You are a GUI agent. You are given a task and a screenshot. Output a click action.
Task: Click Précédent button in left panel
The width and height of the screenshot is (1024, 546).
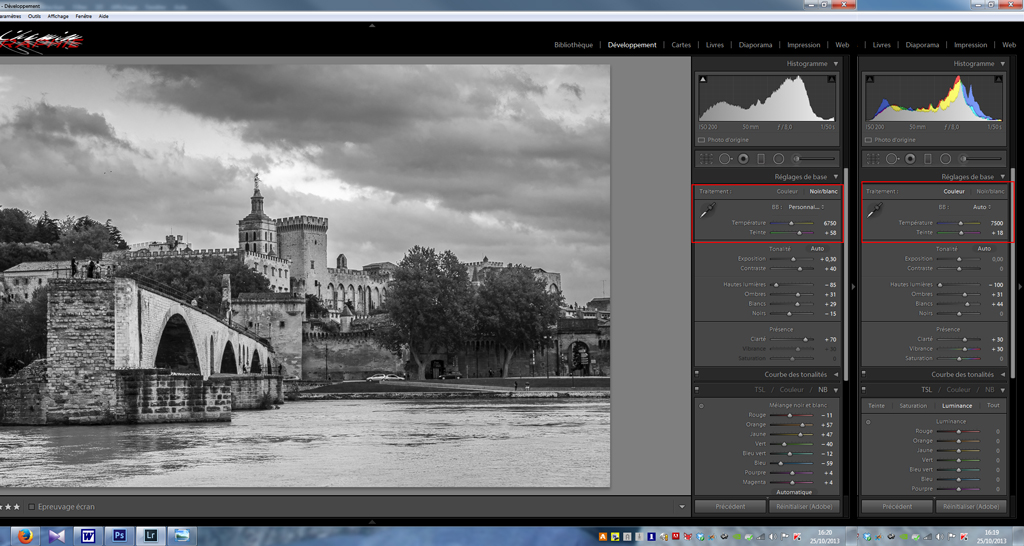[730, 506]
